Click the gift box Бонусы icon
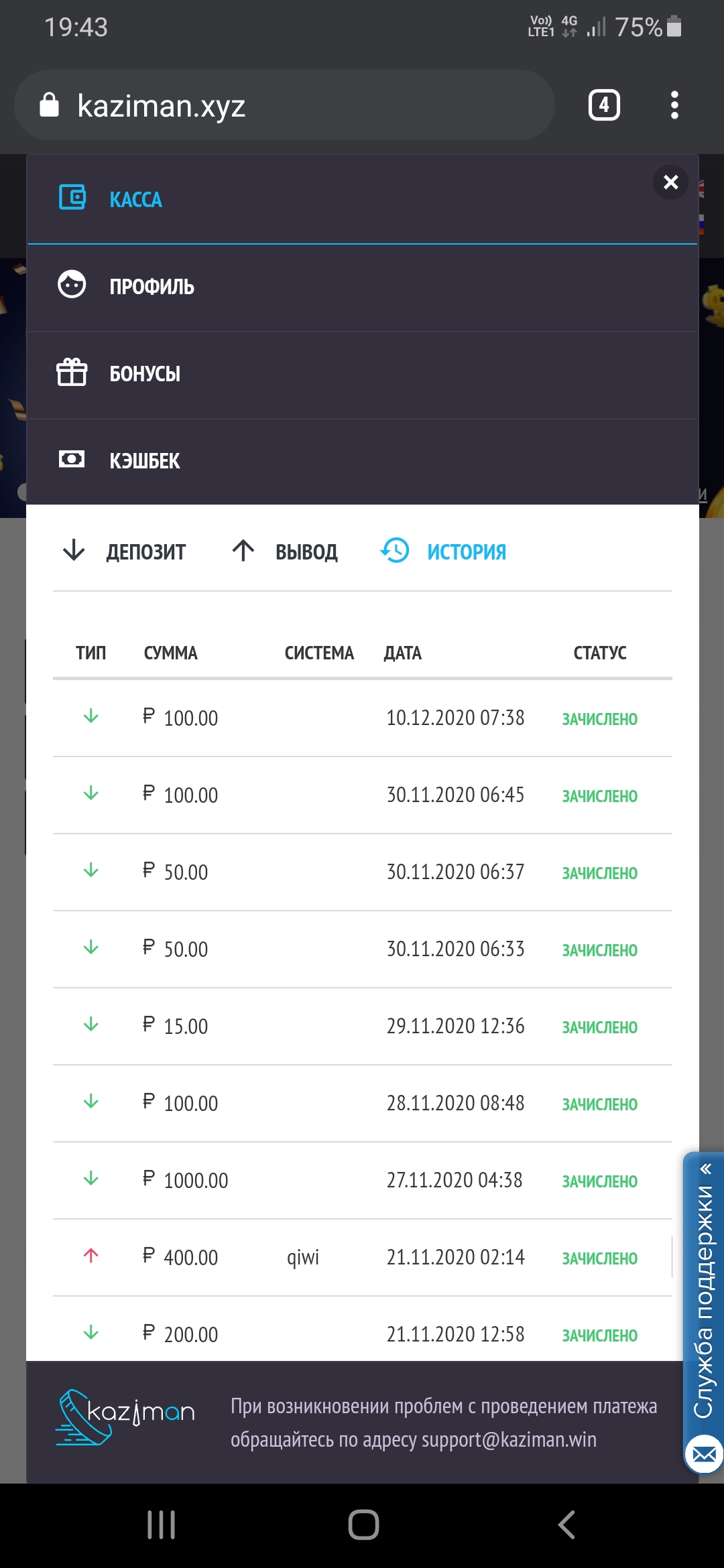This screenshot has width=724, height=1568. point(72,372)
